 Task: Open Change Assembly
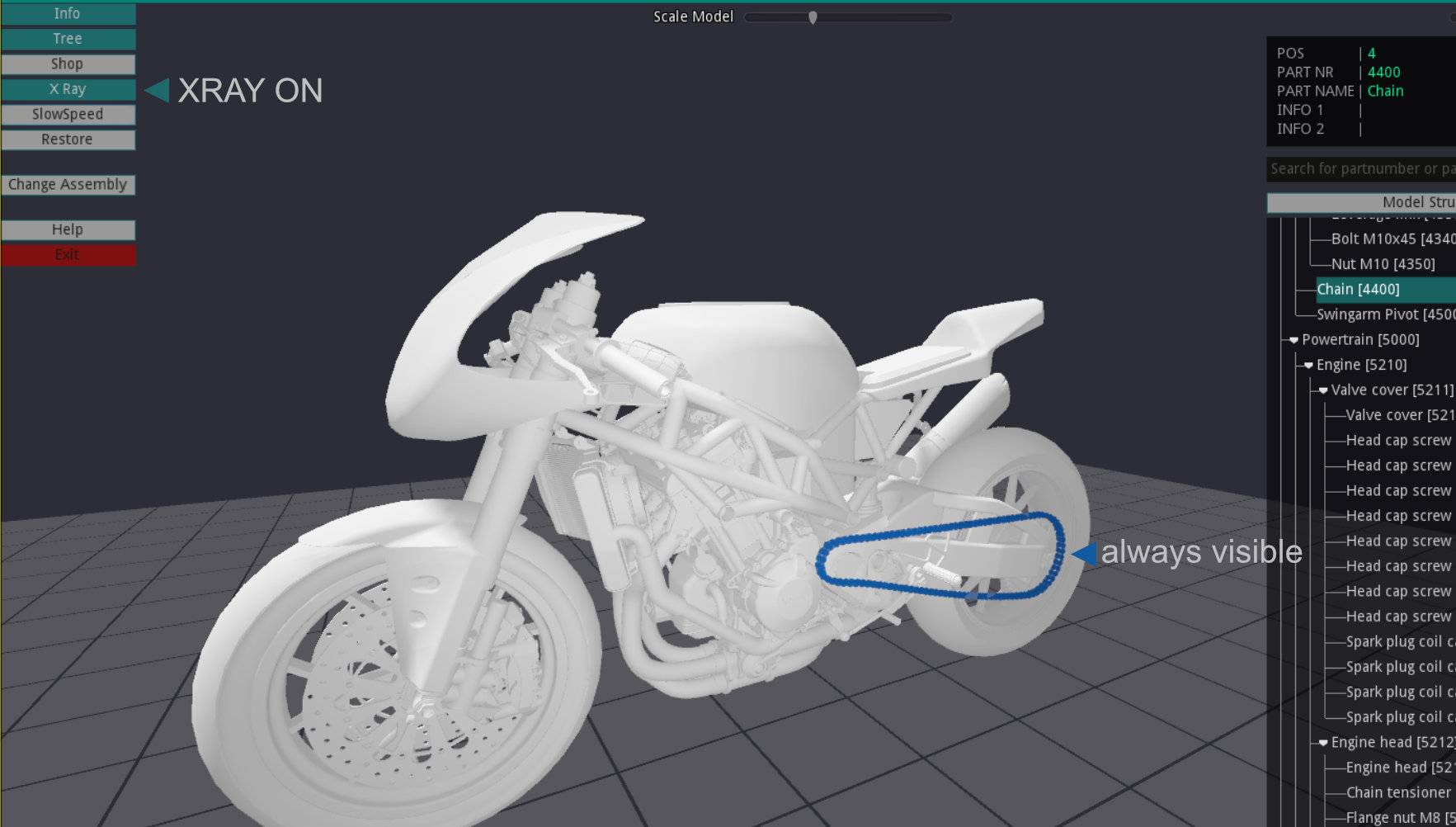pyautogui.click(x=68, y=185)
